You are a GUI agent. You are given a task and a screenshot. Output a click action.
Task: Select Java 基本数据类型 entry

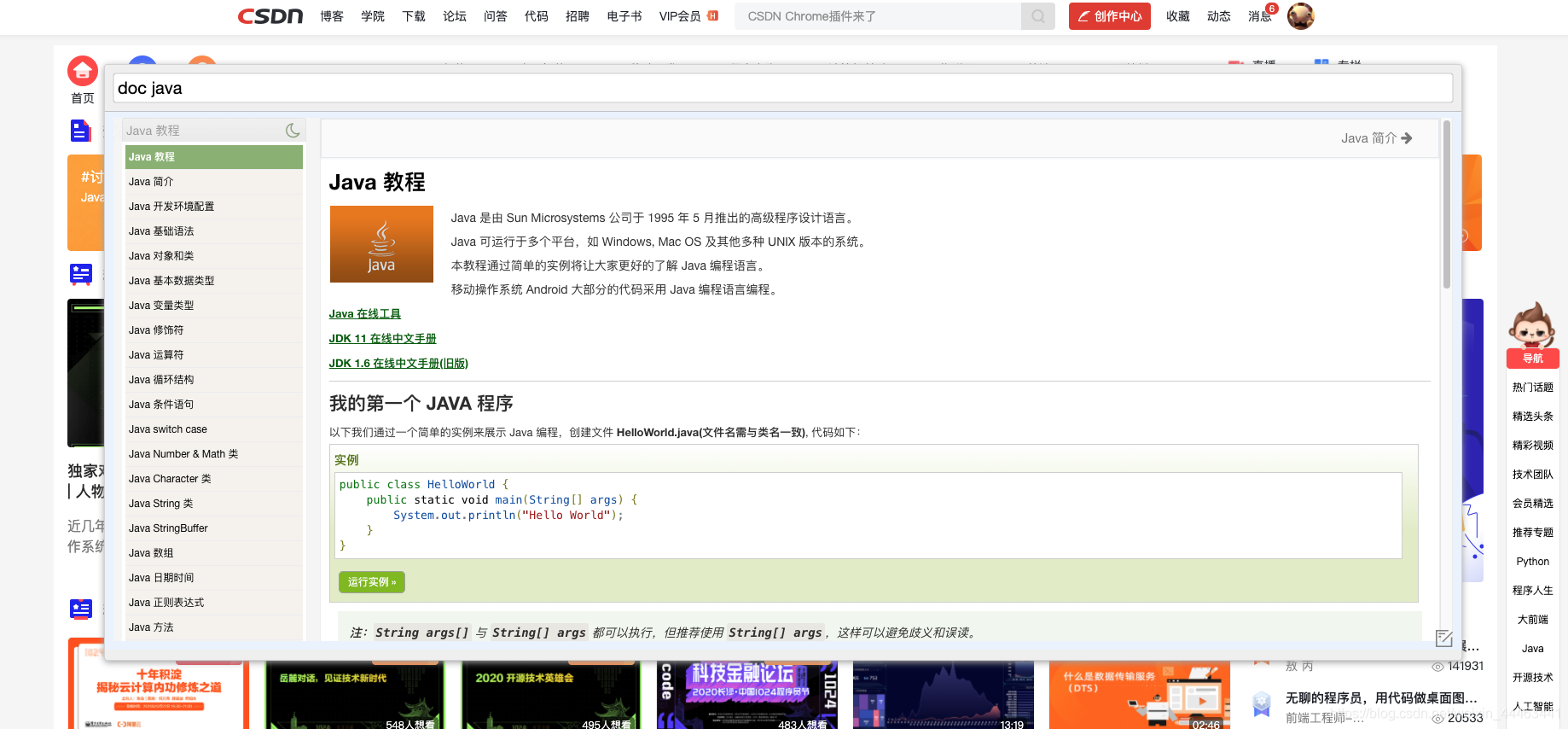[214, 281]
